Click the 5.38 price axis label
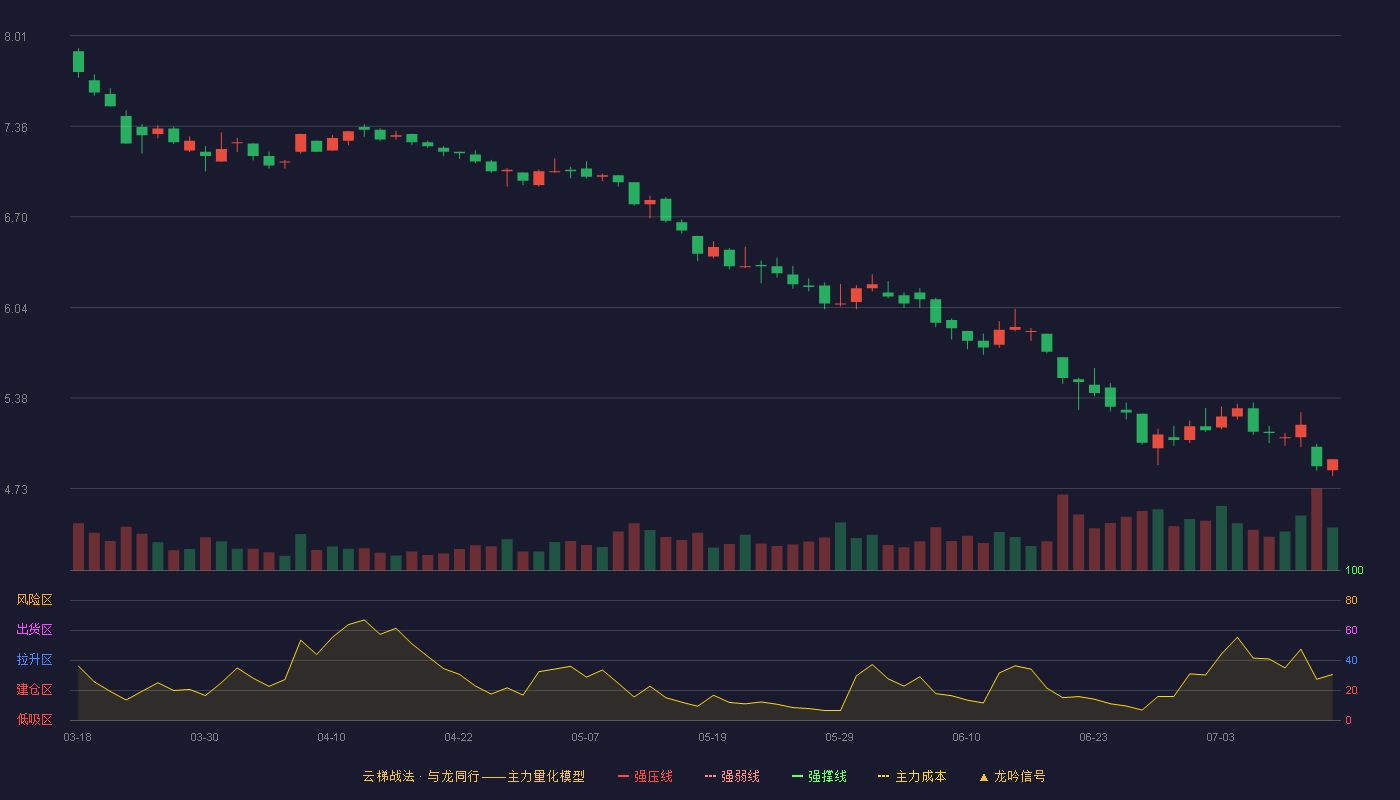This screenshot has height=800, width=1400. click(x=15, y=399)
